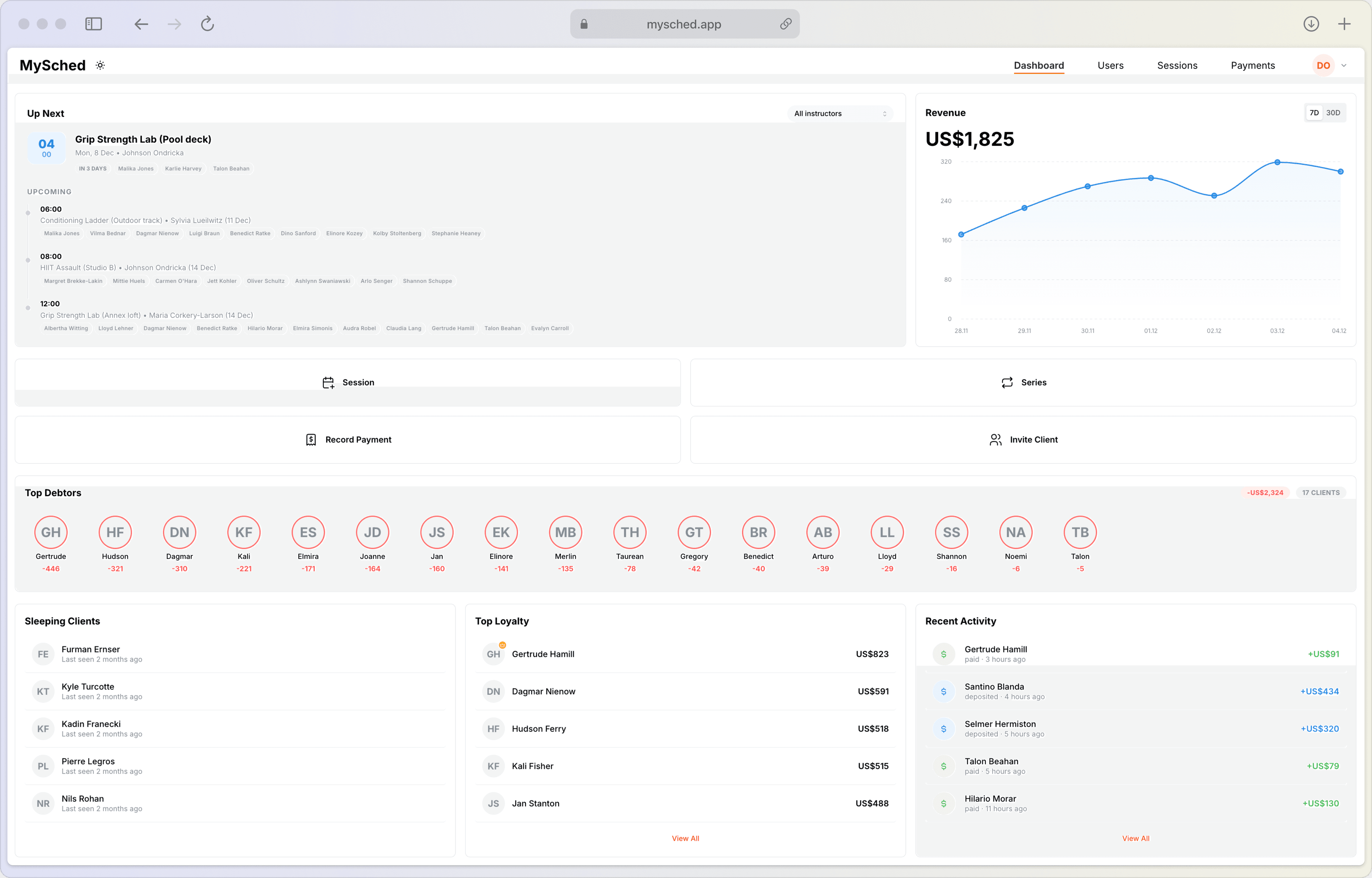Click the repeat arrows icon for Series

click(1006, 383)
